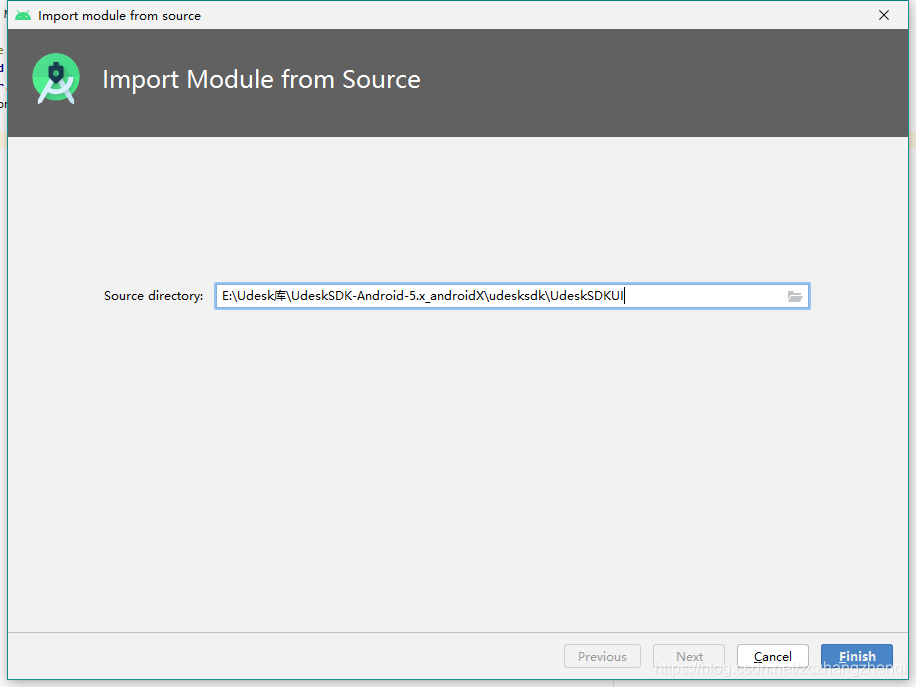
Task: Click the Source directory label
Action: pyautogui.click(x=154, y=296)
